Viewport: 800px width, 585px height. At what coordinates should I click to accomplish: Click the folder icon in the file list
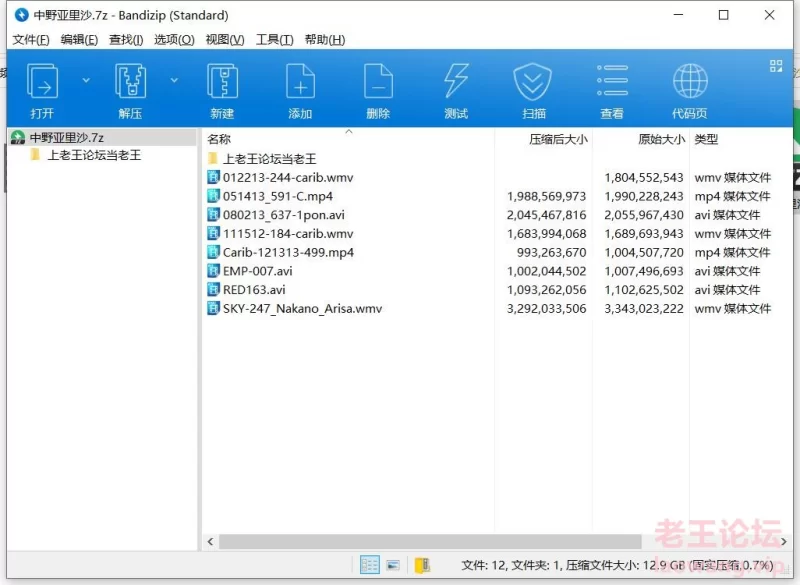pyautogui.click(x=213, y=158)
